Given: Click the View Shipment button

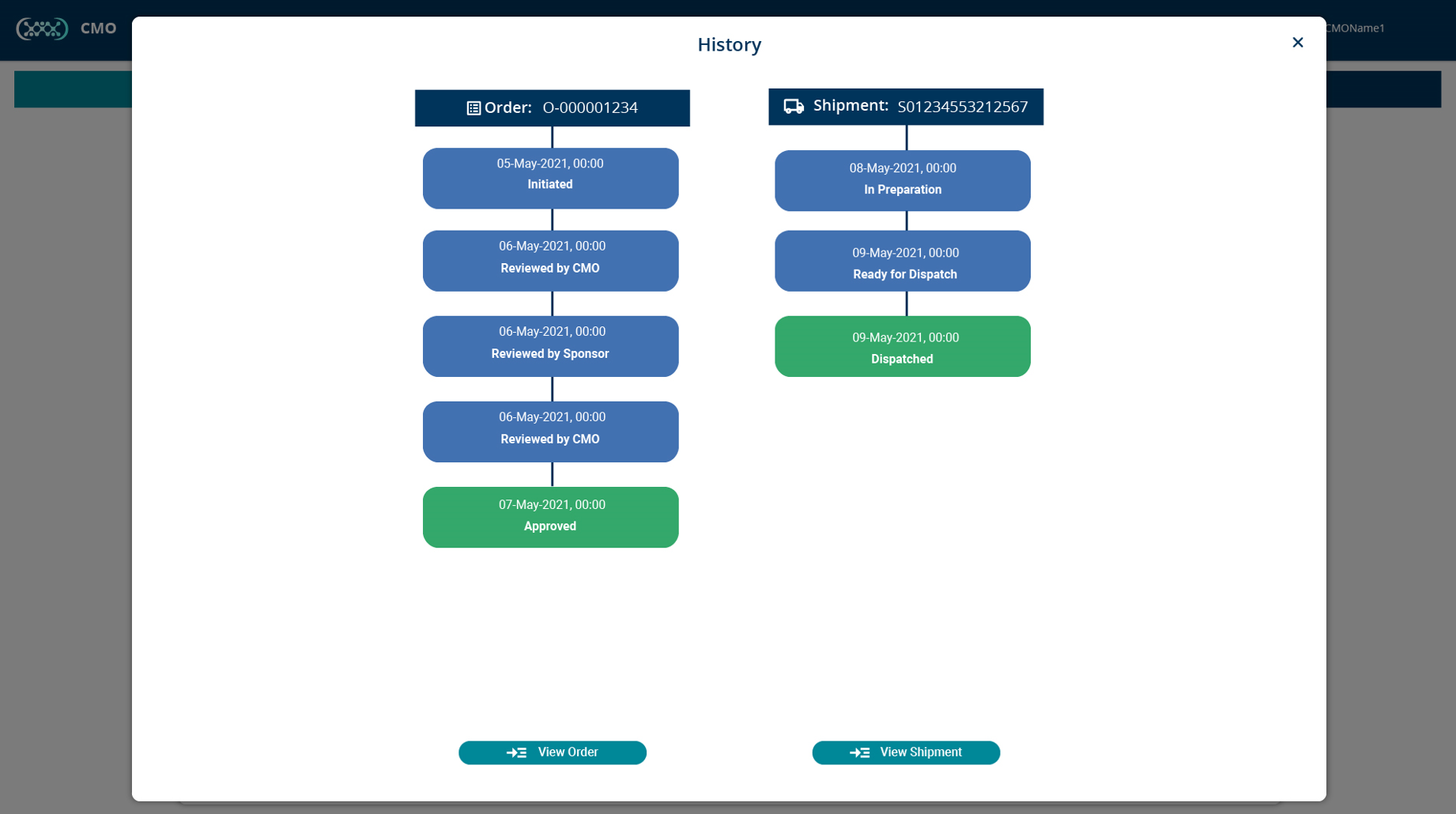Looking at the screenshot, I should [906, 752].
